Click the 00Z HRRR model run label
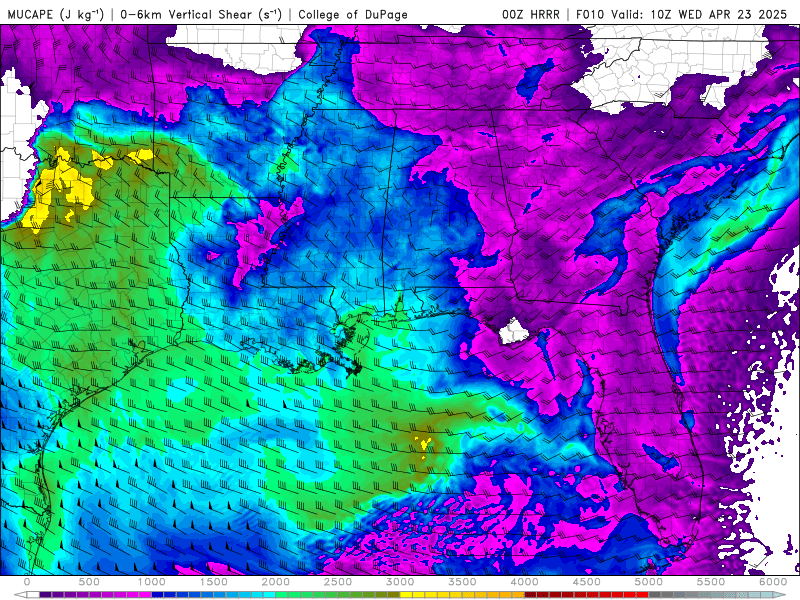800x600 pixels. [531, 14]
